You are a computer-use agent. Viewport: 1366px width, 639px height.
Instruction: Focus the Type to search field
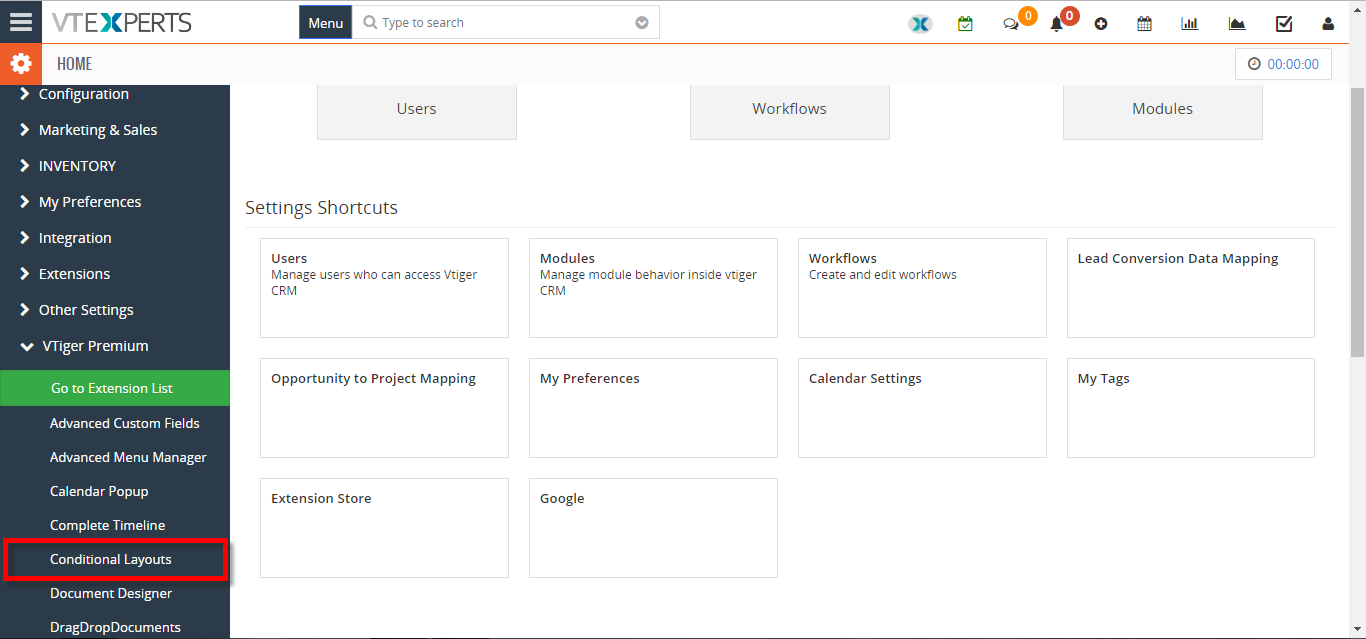tap(505, 23)
